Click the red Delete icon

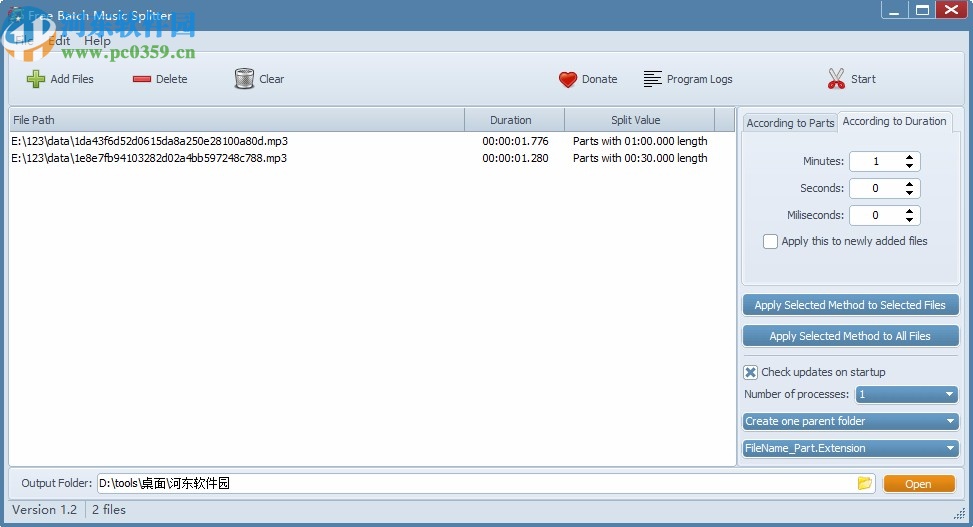(x=141, y=79)
